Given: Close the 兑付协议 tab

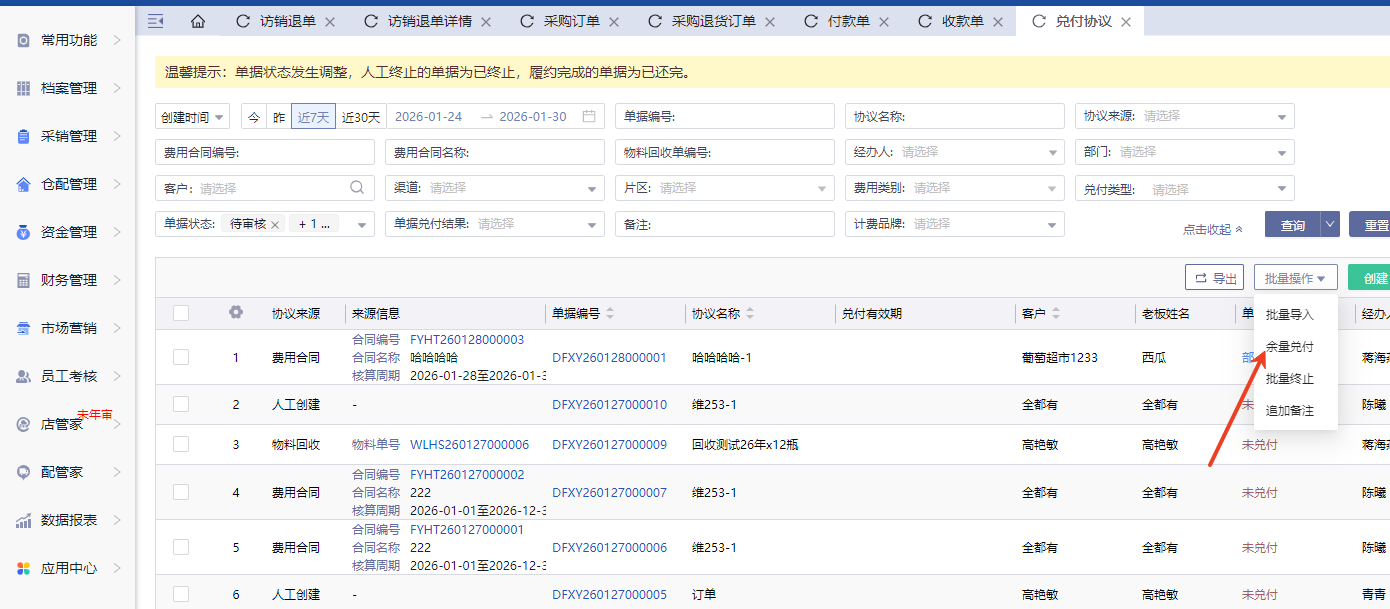Looking at the screenshot, I should (x=1126, y=21).
